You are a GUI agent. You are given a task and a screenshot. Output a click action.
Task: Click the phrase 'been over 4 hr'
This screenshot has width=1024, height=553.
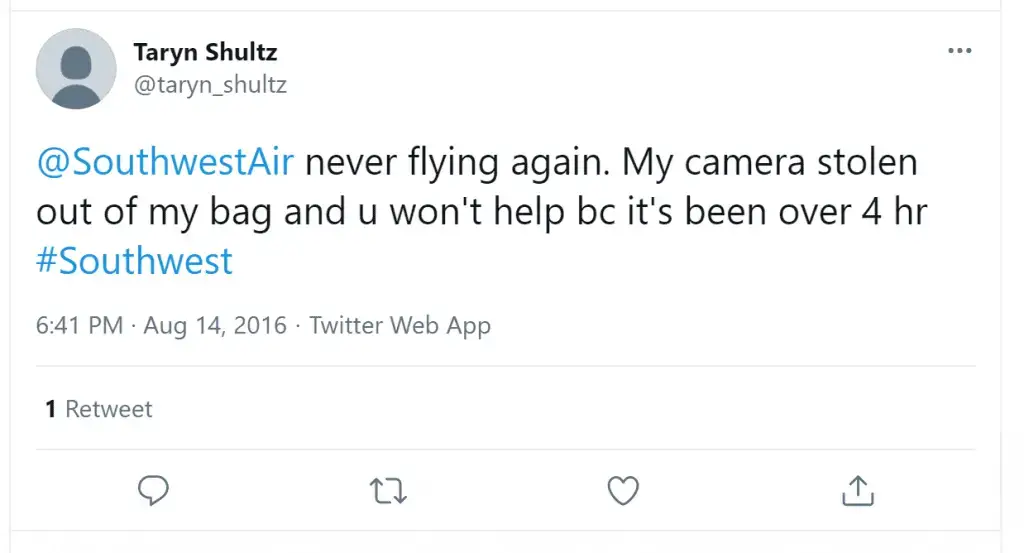pyautogui.click(x=806, y=212)
